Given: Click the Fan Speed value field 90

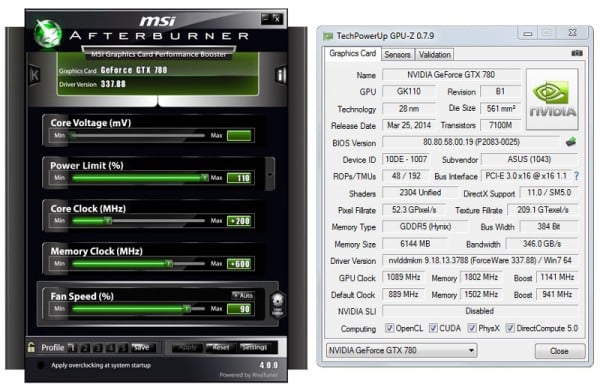Looking at the screenshot, I should point(239,308).
